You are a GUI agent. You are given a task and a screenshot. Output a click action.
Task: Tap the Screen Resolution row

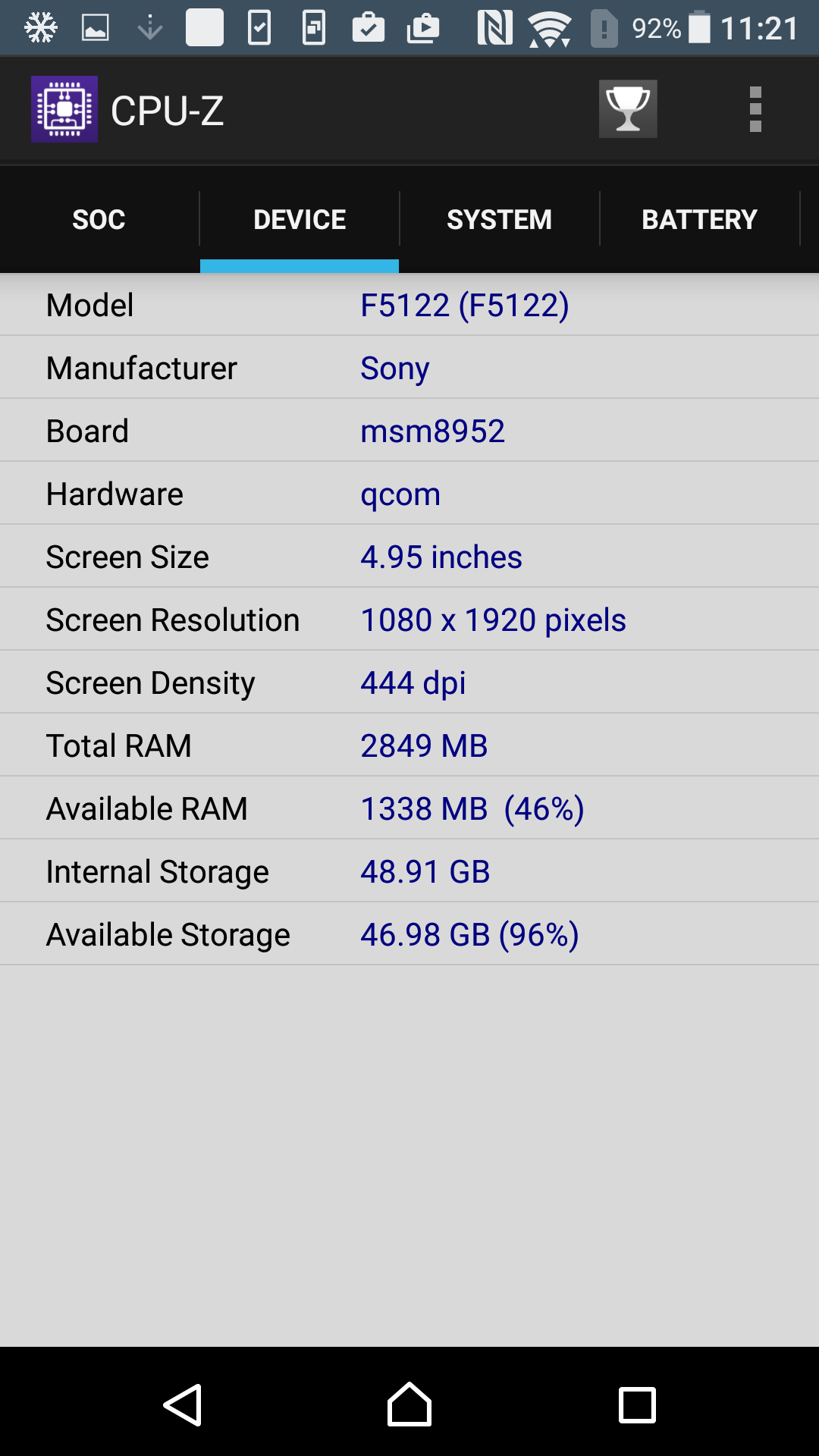(409, 620)
